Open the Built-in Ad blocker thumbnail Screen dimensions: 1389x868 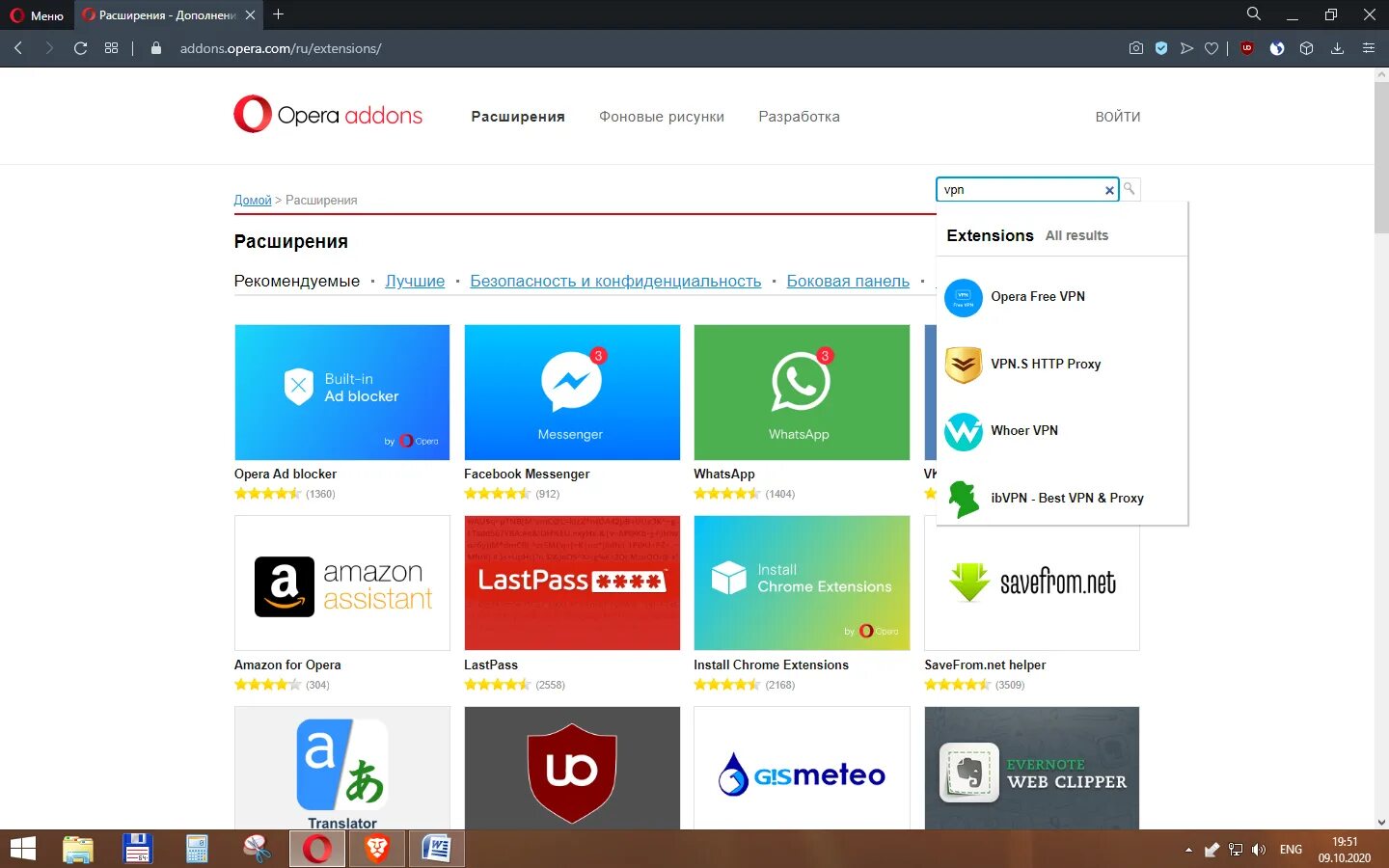(x=342, y=393)
